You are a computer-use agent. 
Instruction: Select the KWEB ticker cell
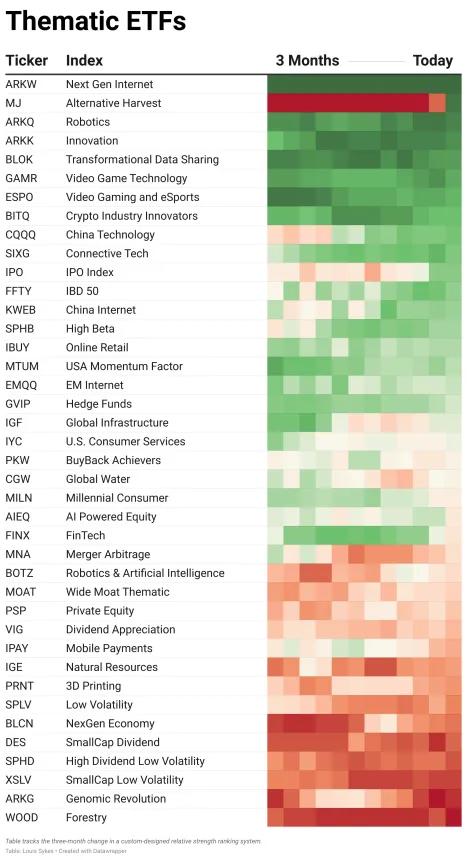[x=20, y=310]
